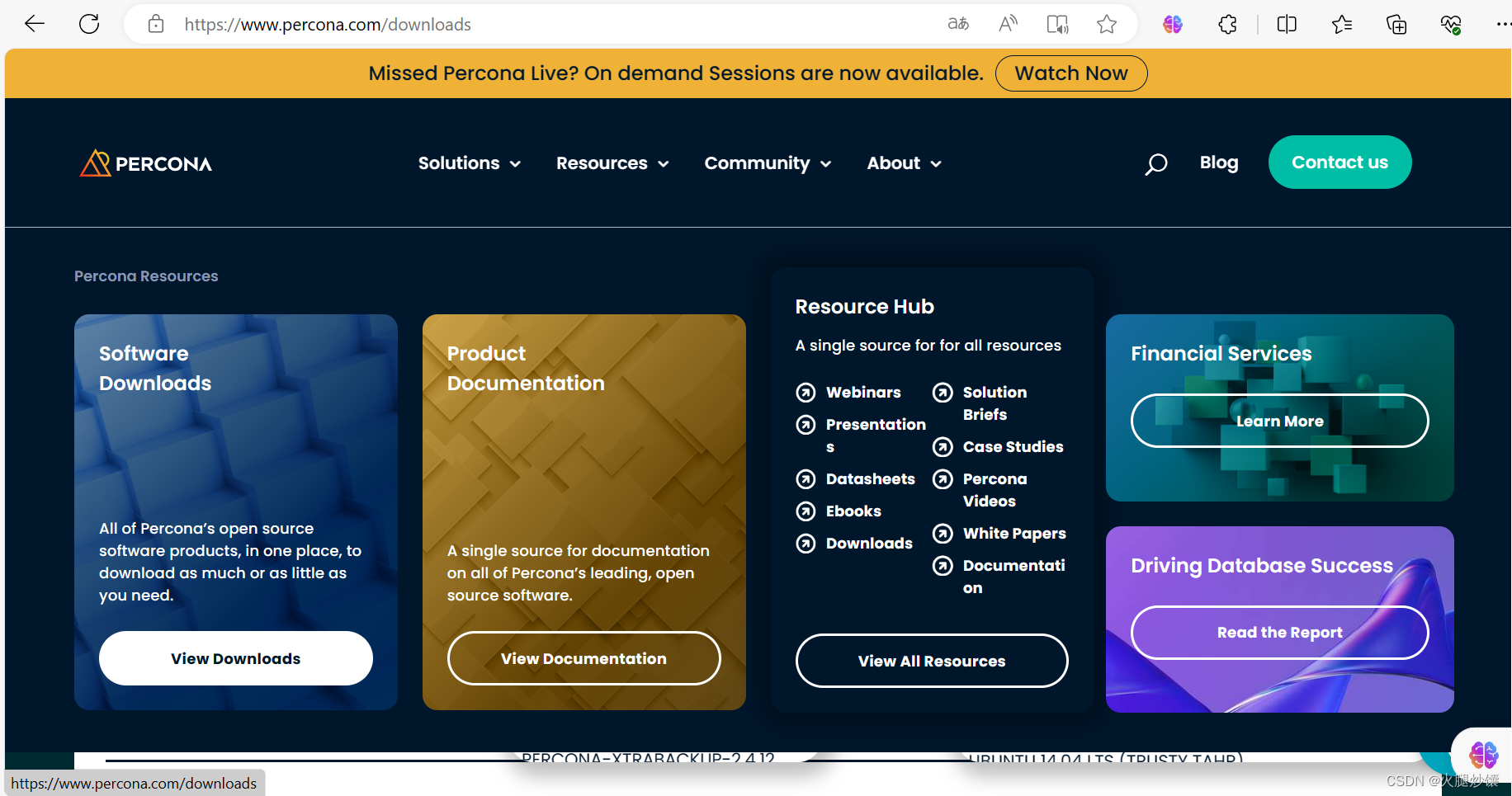
Task: Click the Software Downloads card heading
Action: tap(155, 368)
